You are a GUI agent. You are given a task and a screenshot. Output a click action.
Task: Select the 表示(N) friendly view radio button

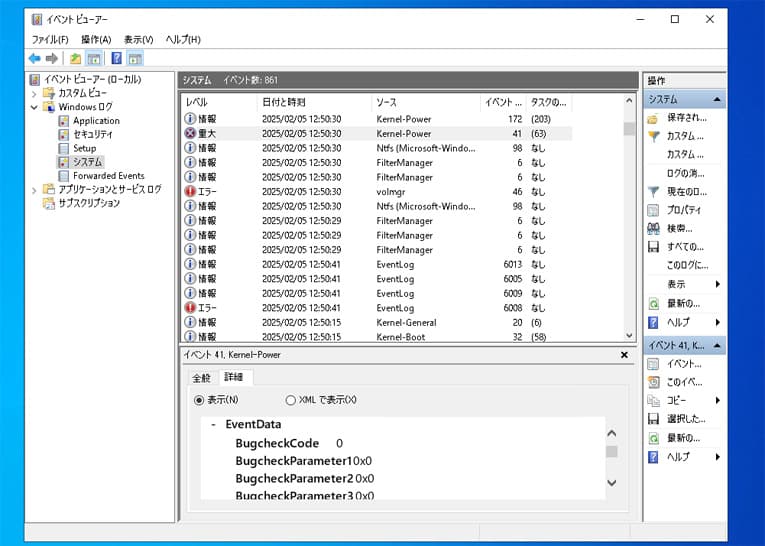(200, 400)
